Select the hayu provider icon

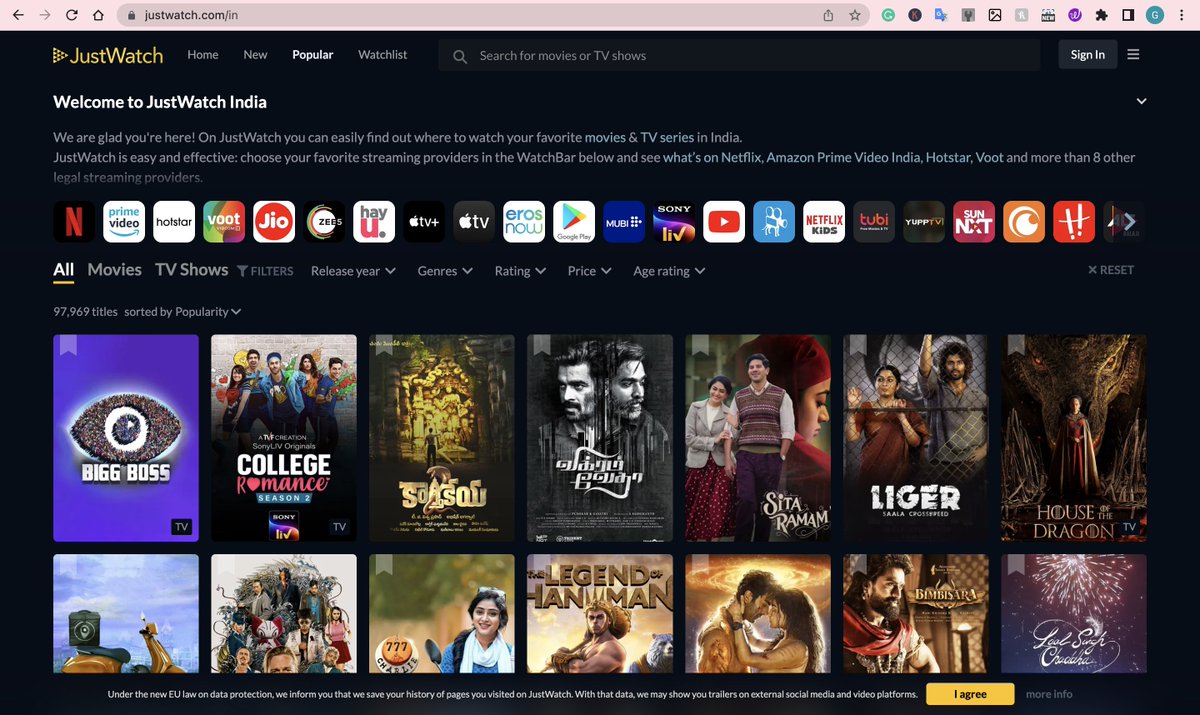pyautogui.click(x=374, y=222)
